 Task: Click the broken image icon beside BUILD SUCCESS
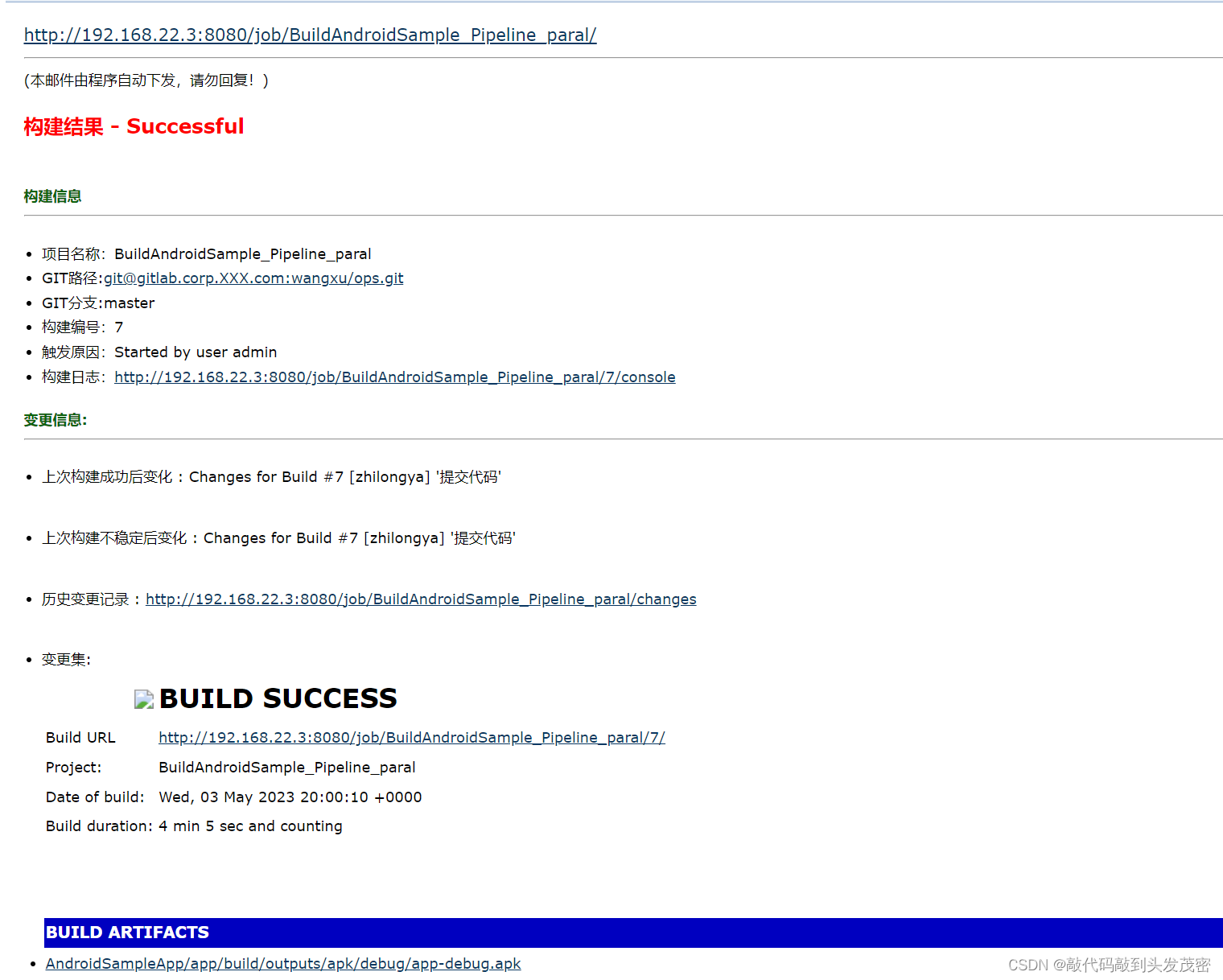click(x=143, y=699)
